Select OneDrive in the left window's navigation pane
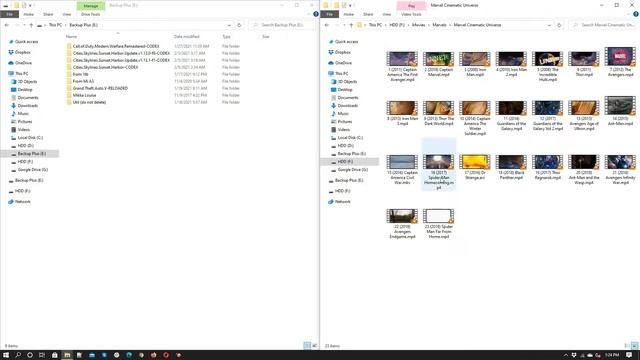This screenshot has height=360, width=640. click(20, 63)
